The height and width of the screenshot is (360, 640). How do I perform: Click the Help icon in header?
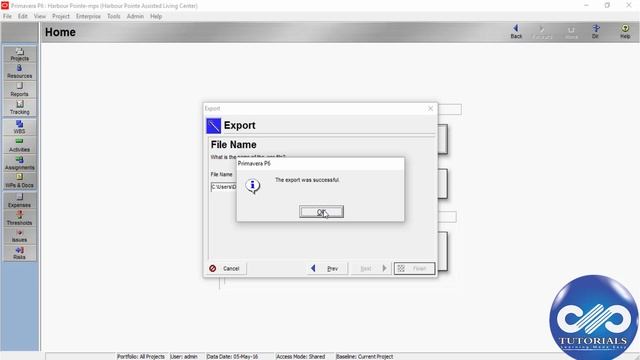[625, 31]
